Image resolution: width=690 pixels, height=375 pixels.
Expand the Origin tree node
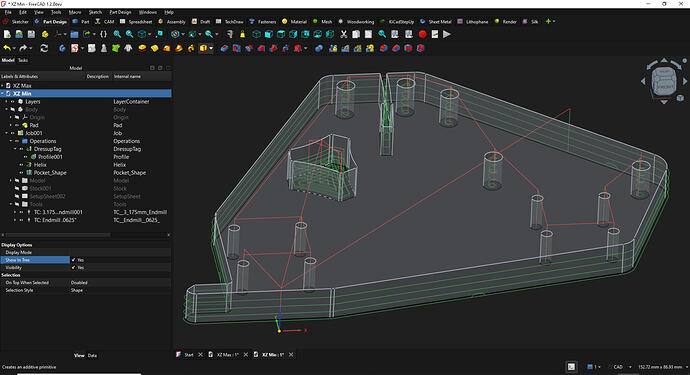[x=11, y=118]
